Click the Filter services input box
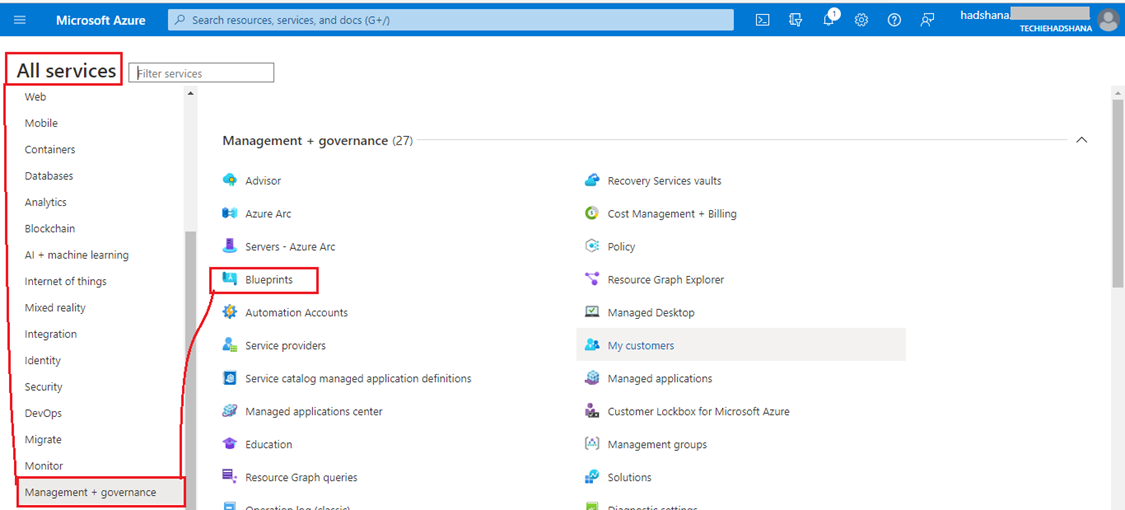Image resolution: width=1125 pixels, height=510 pixels. coord(202,72)
